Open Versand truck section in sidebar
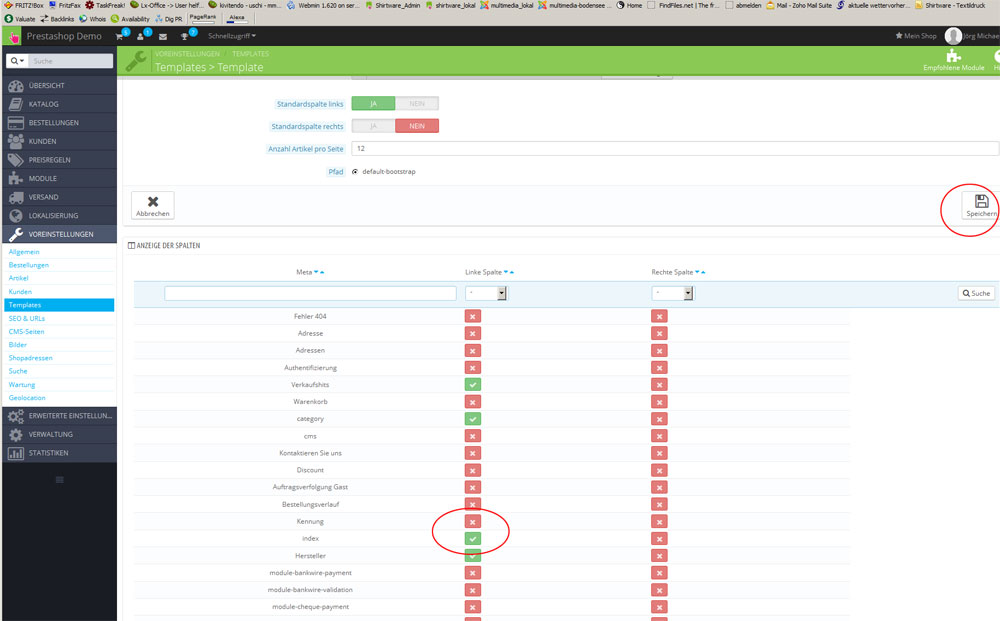 click(x=59, y=197)
